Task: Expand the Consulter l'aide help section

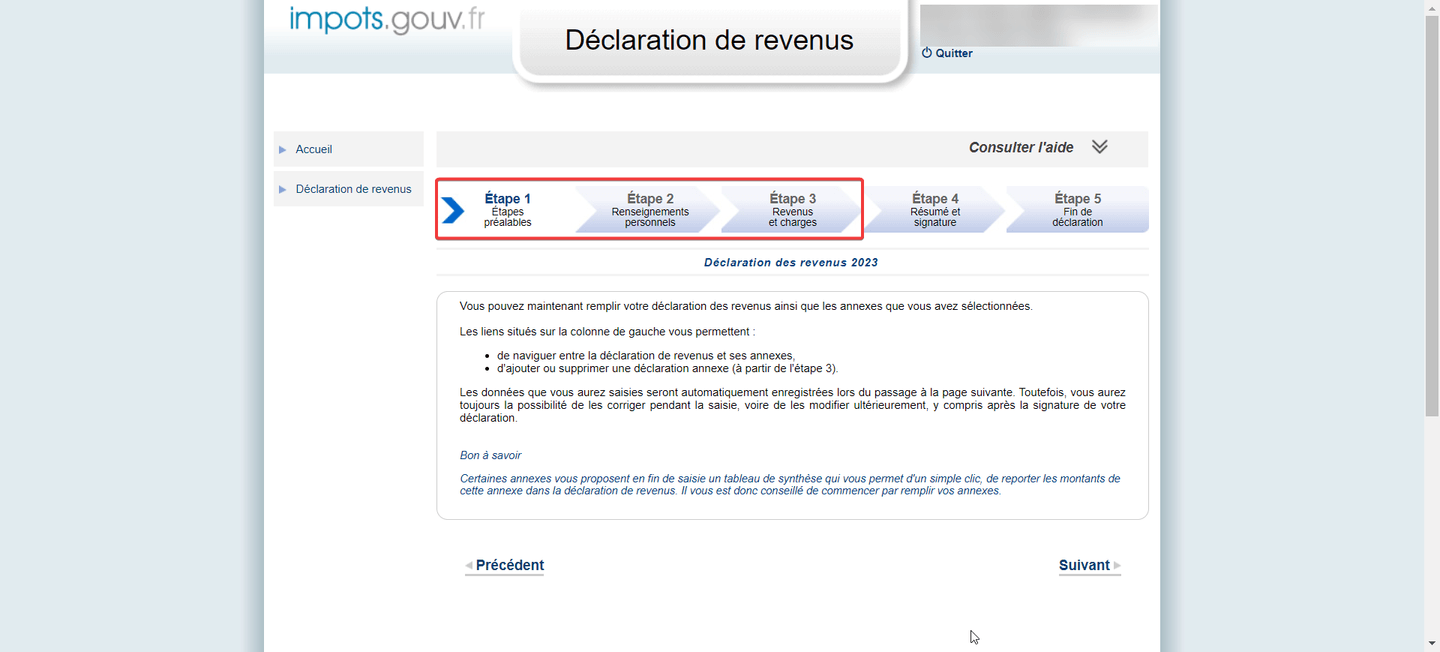Action: [1021, 147]
